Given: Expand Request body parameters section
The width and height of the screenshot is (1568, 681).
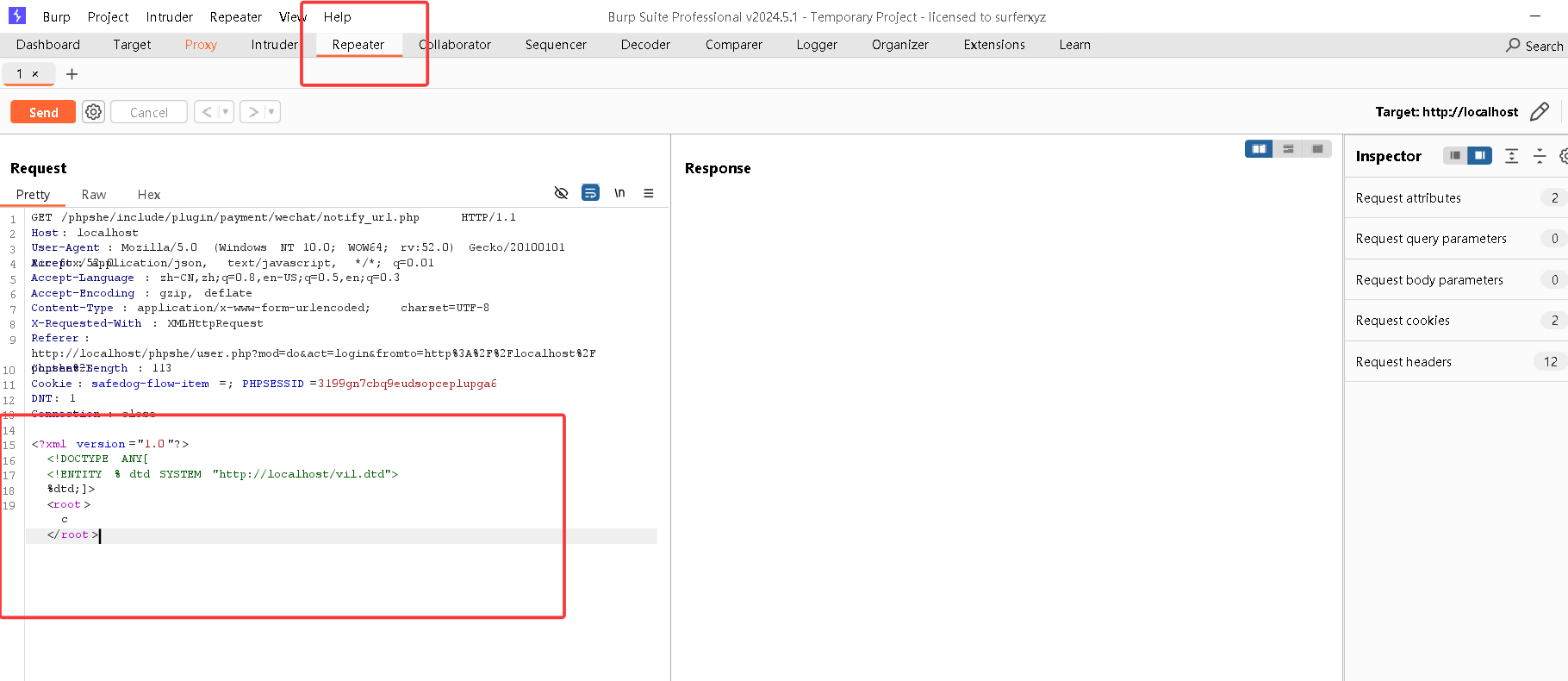Looking at the screenshot, I should pyautogui.click(x=1456, y=280).
